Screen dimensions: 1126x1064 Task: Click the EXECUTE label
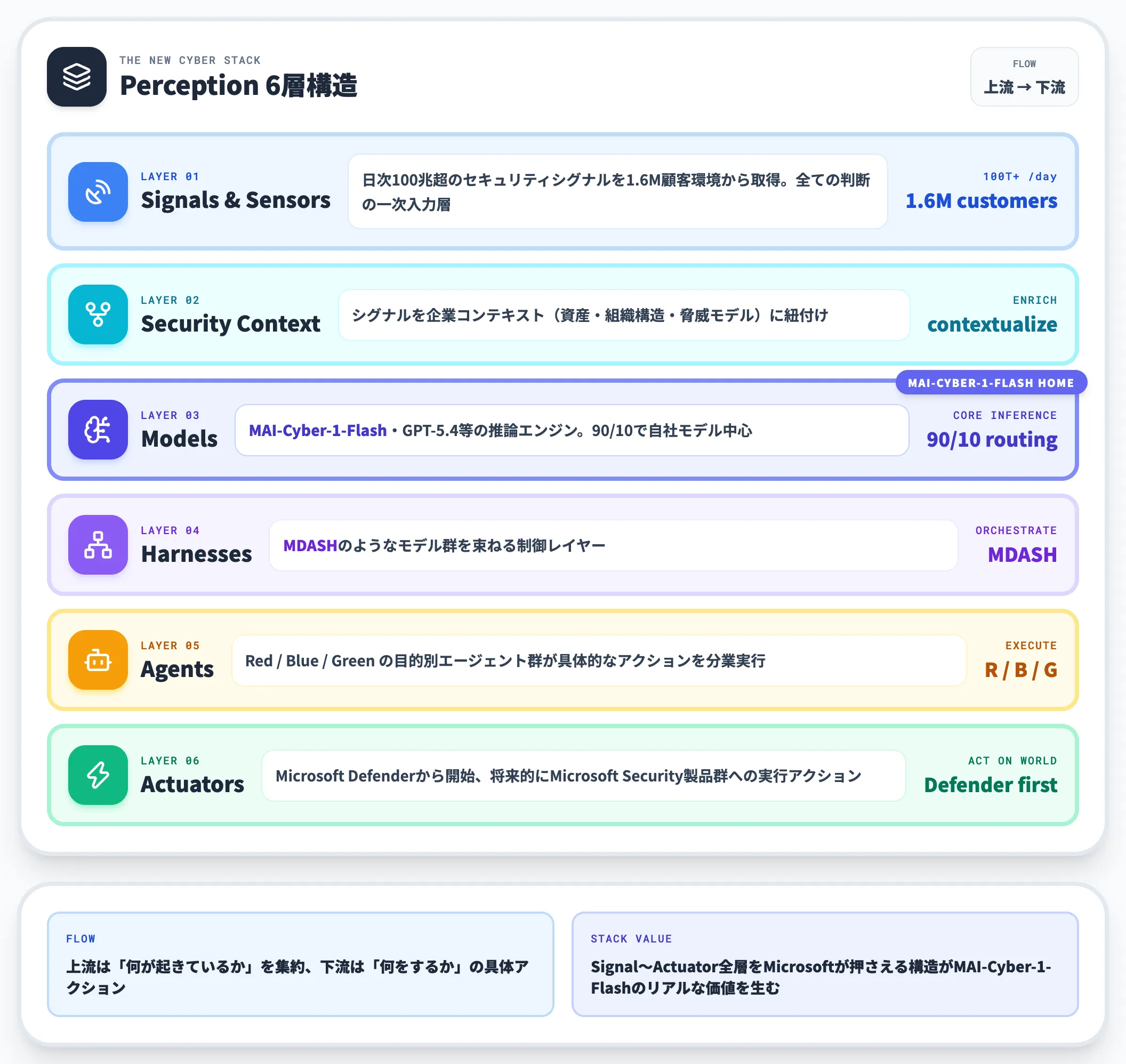click(x=1031, y=646)
